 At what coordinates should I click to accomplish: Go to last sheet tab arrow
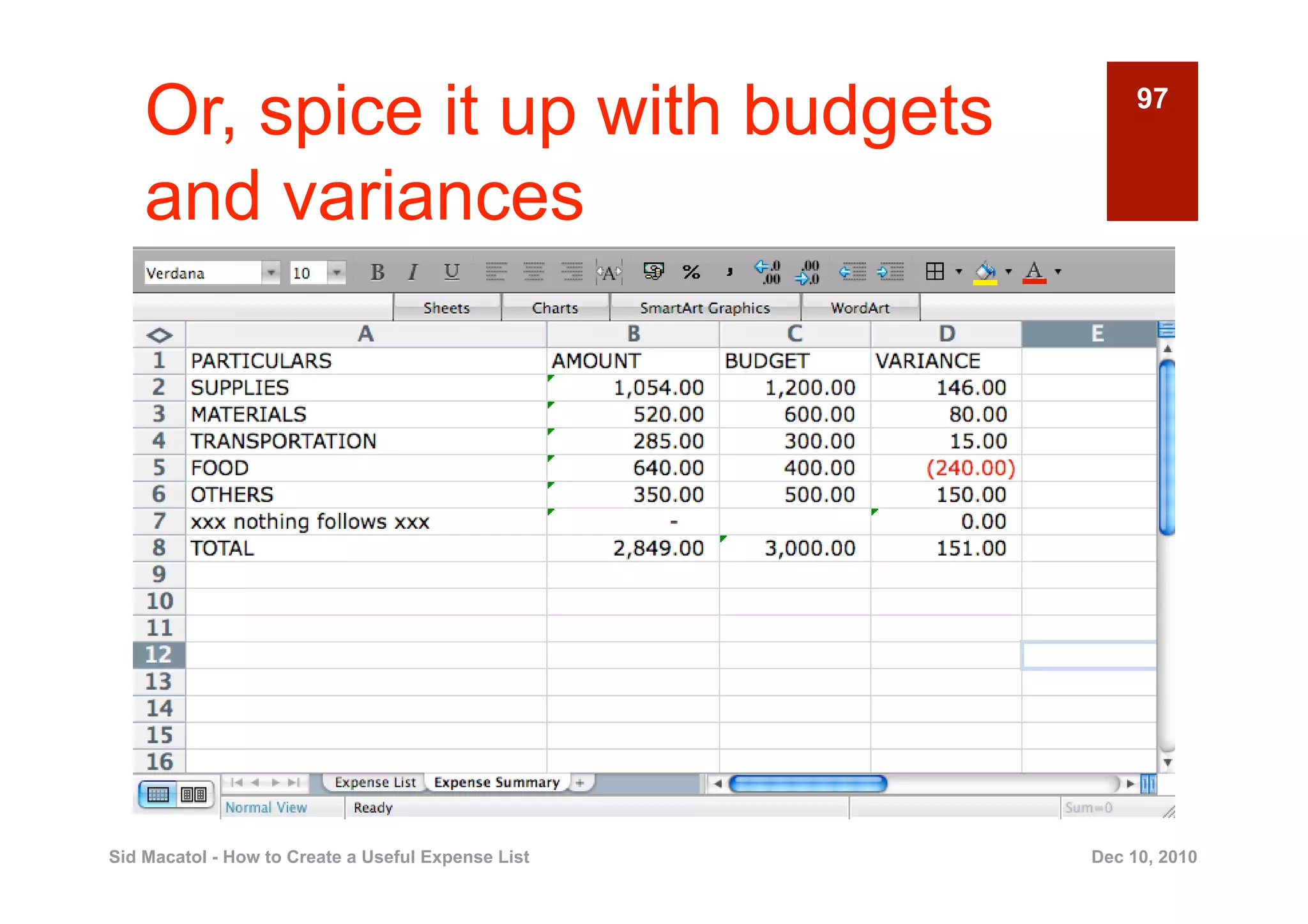click(294, 782)
